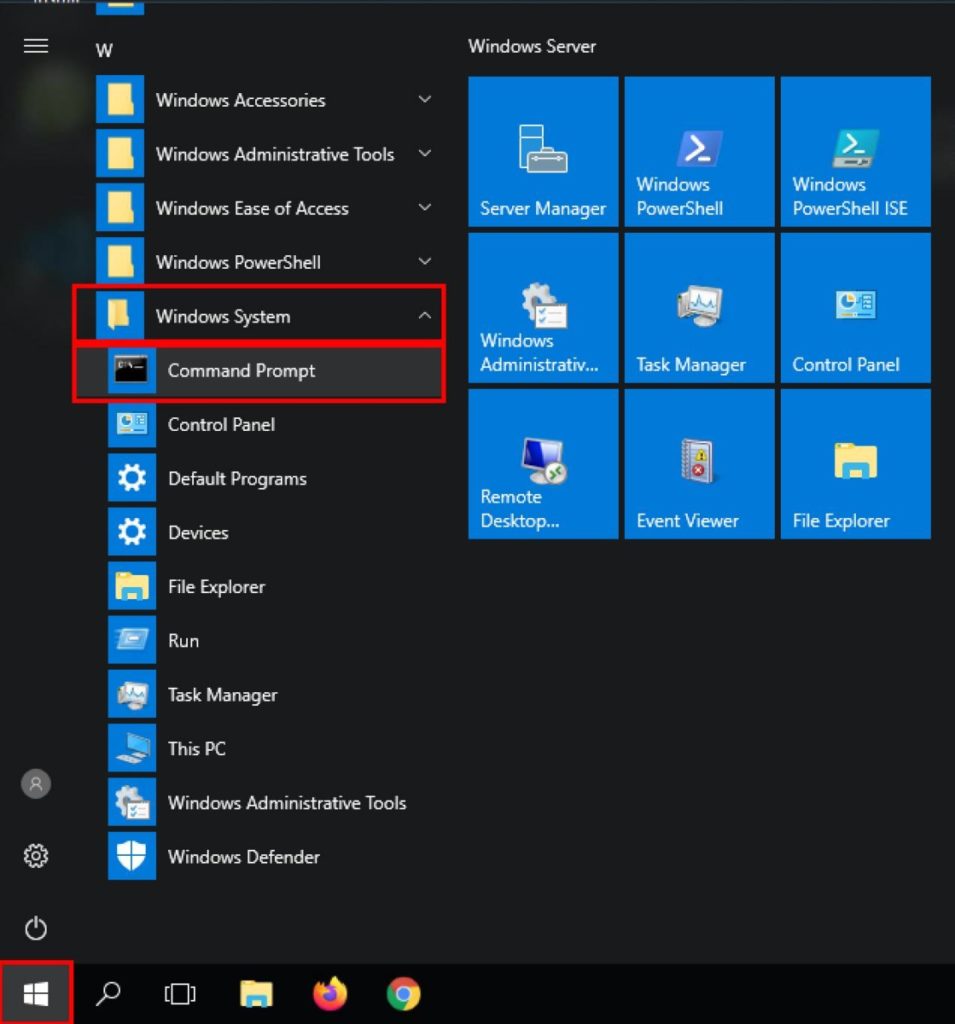Open the Event Viewer tile
The image size is (955, 1024).
(699, 463)
